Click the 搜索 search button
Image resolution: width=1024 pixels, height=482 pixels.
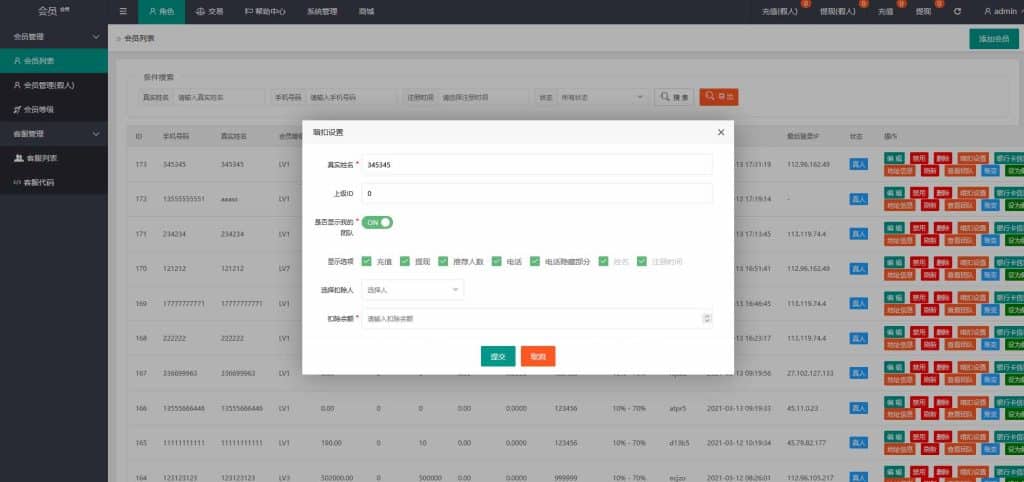[674, 97]
